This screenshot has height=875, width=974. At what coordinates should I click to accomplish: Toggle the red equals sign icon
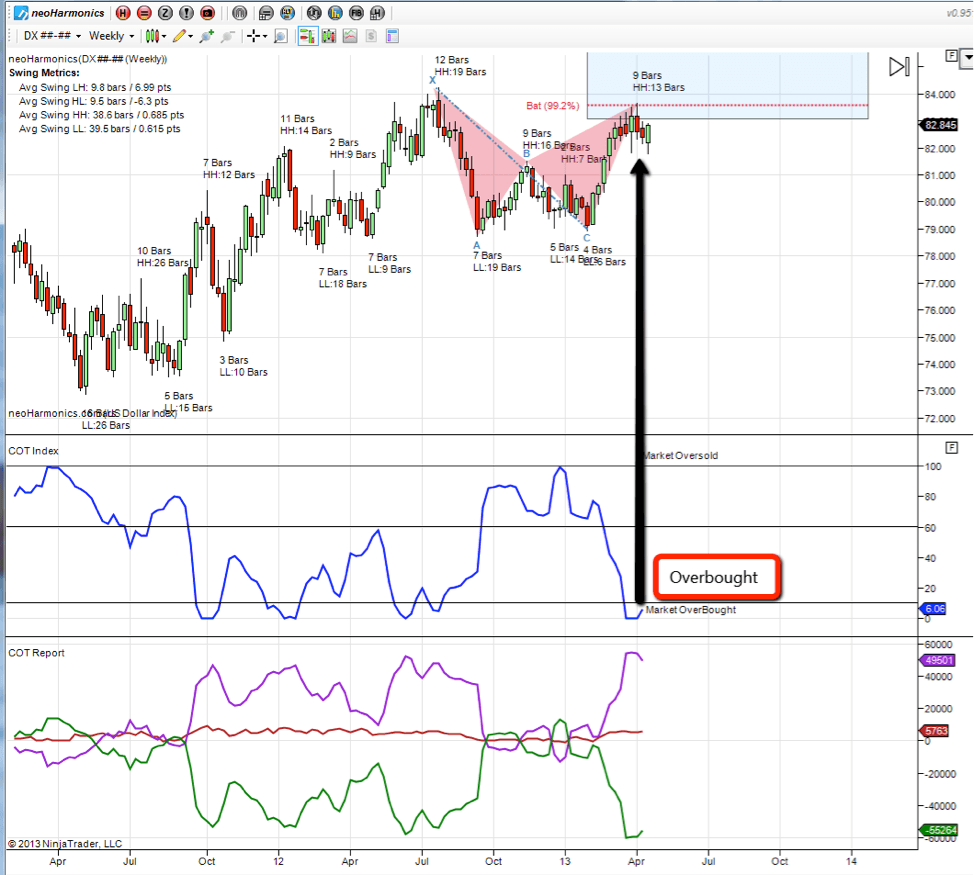pyautogui.click(x=143, y=13)
